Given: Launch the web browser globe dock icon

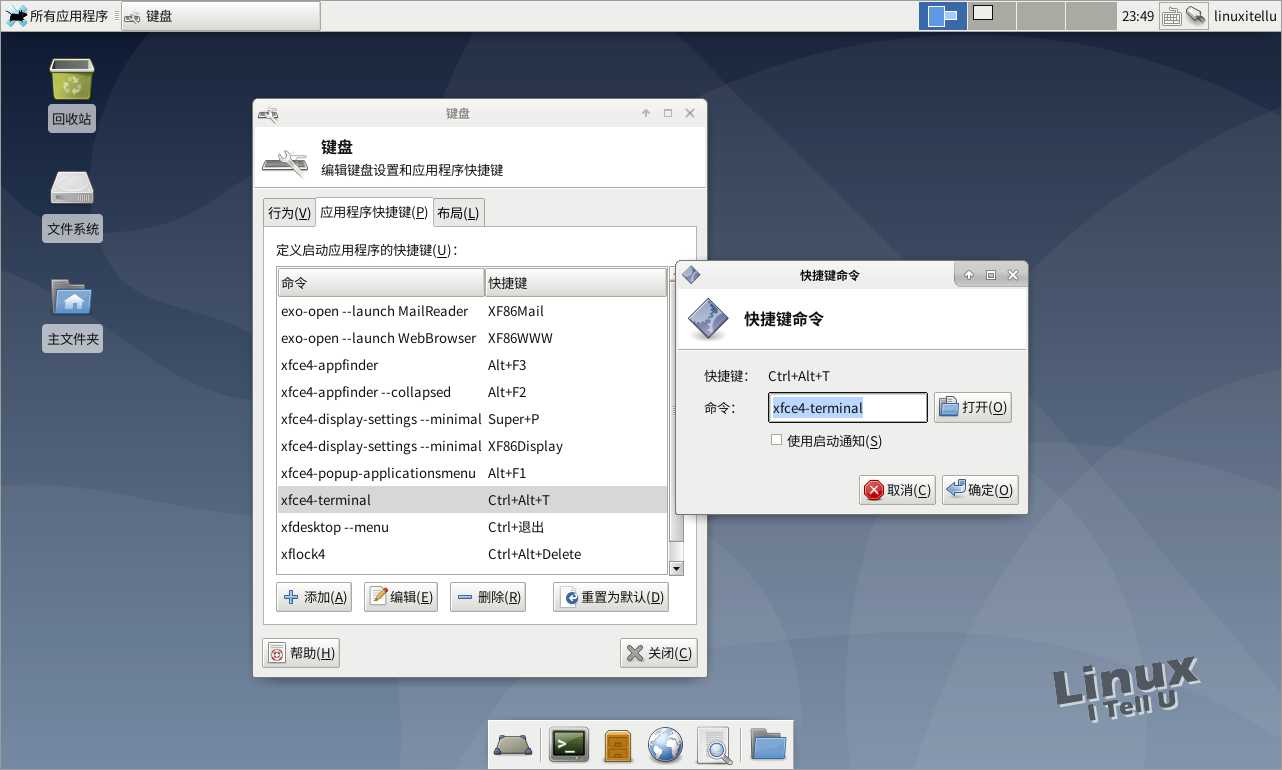Looking at the screenshot, I should tap(665, 745).
